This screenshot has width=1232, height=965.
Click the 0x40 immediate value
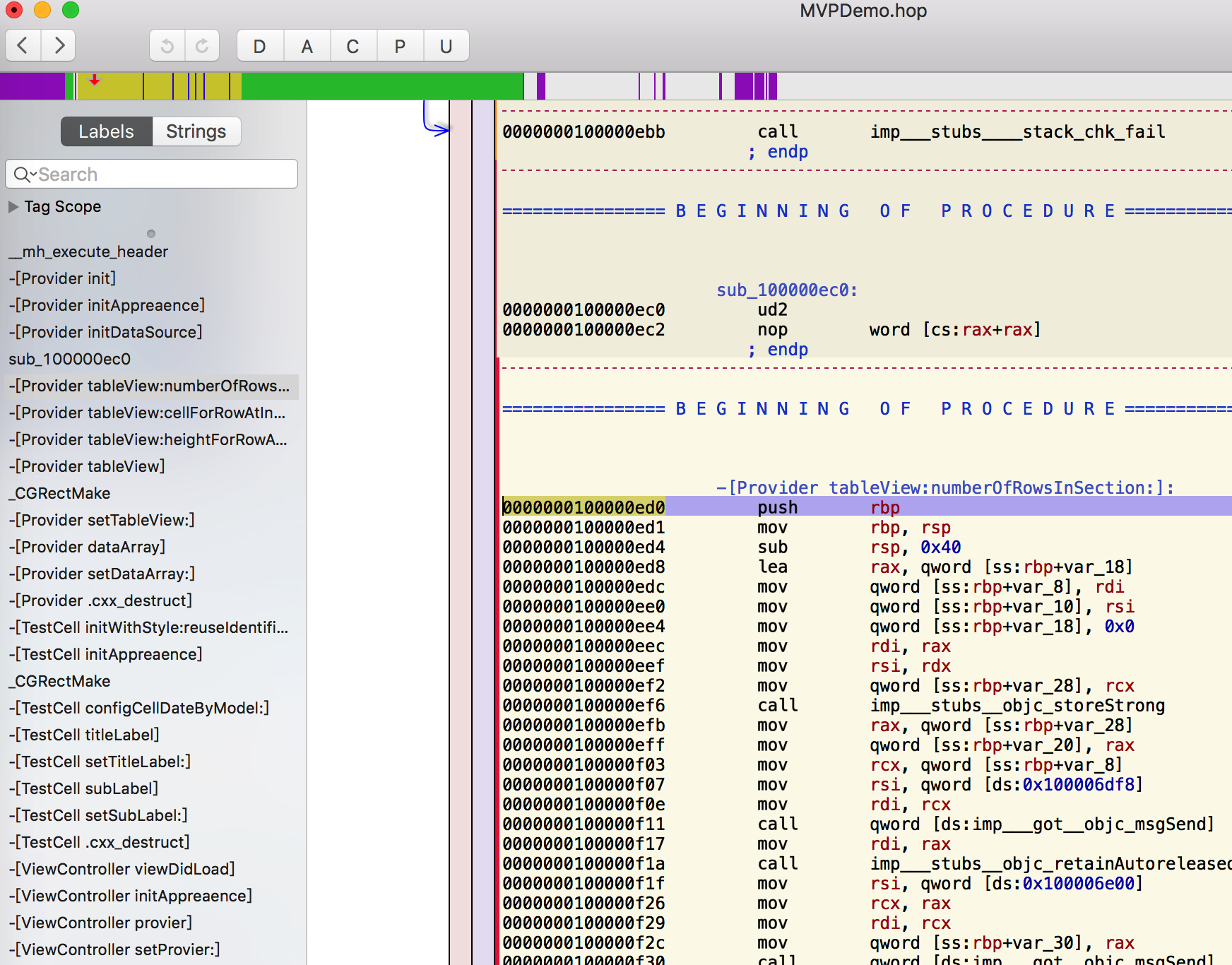coord(940,547)
